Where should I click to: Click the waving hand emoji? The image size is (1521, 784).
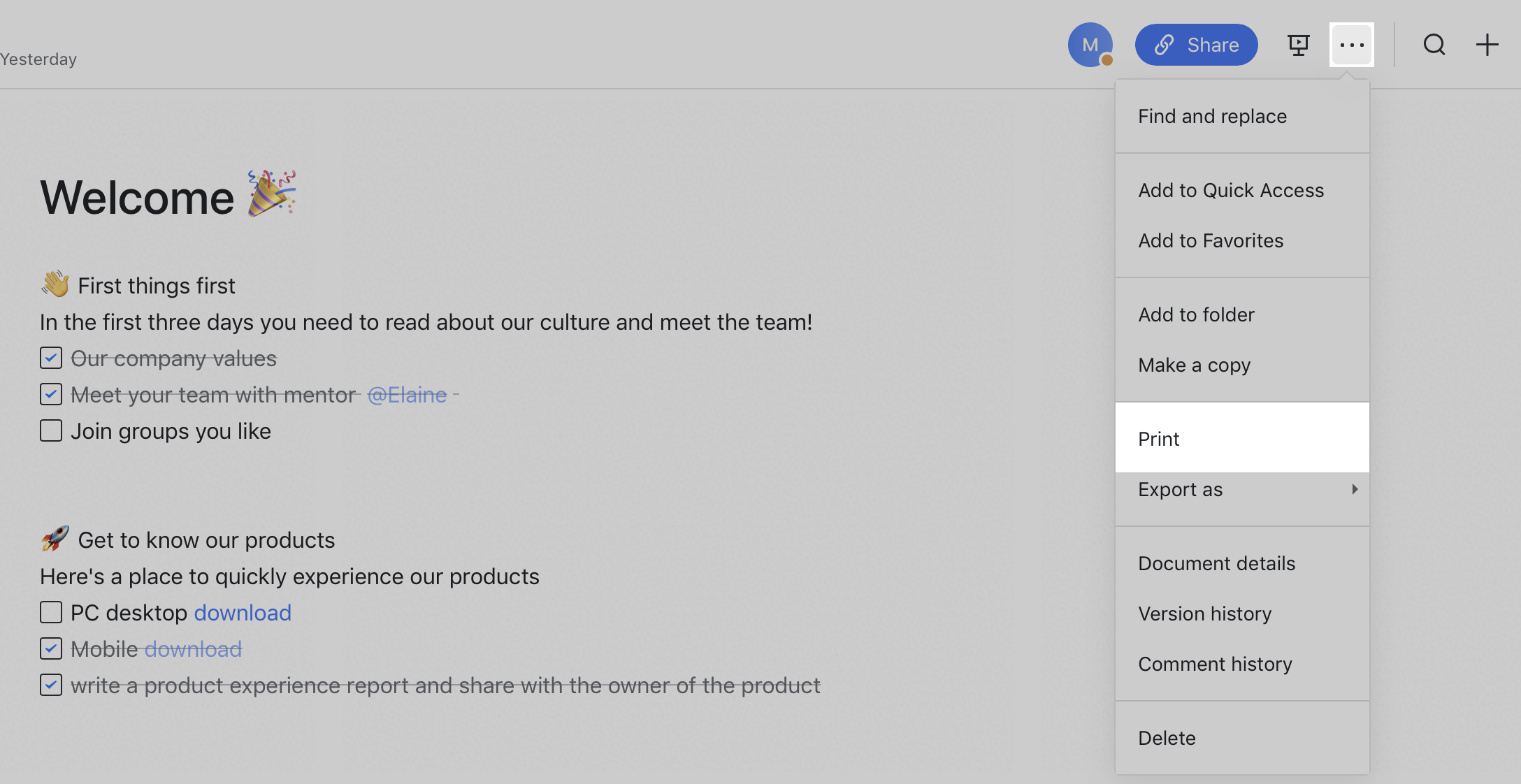click(55, 284)
